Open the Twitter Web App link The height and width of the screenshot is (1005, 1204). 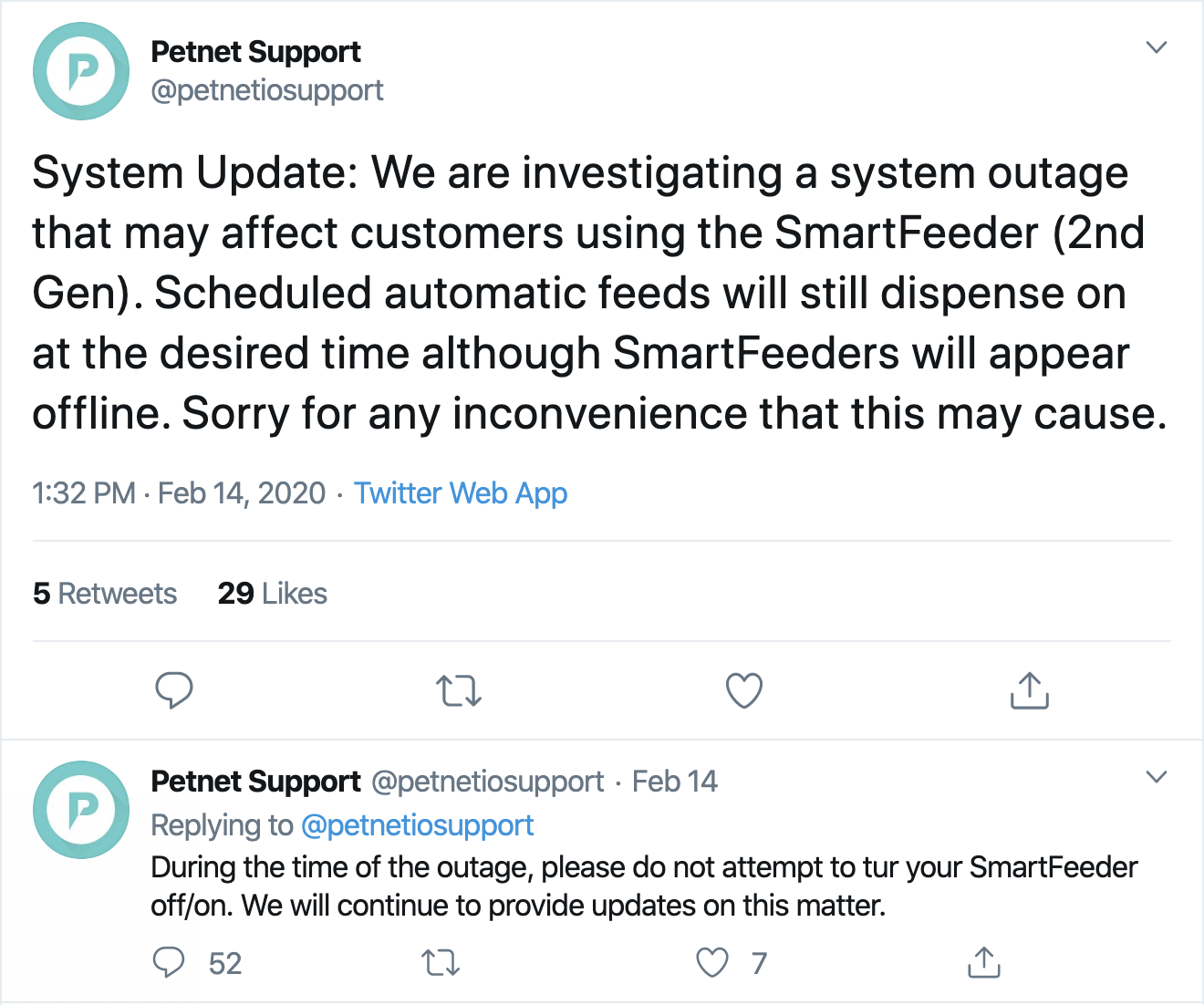pos(461,493)
